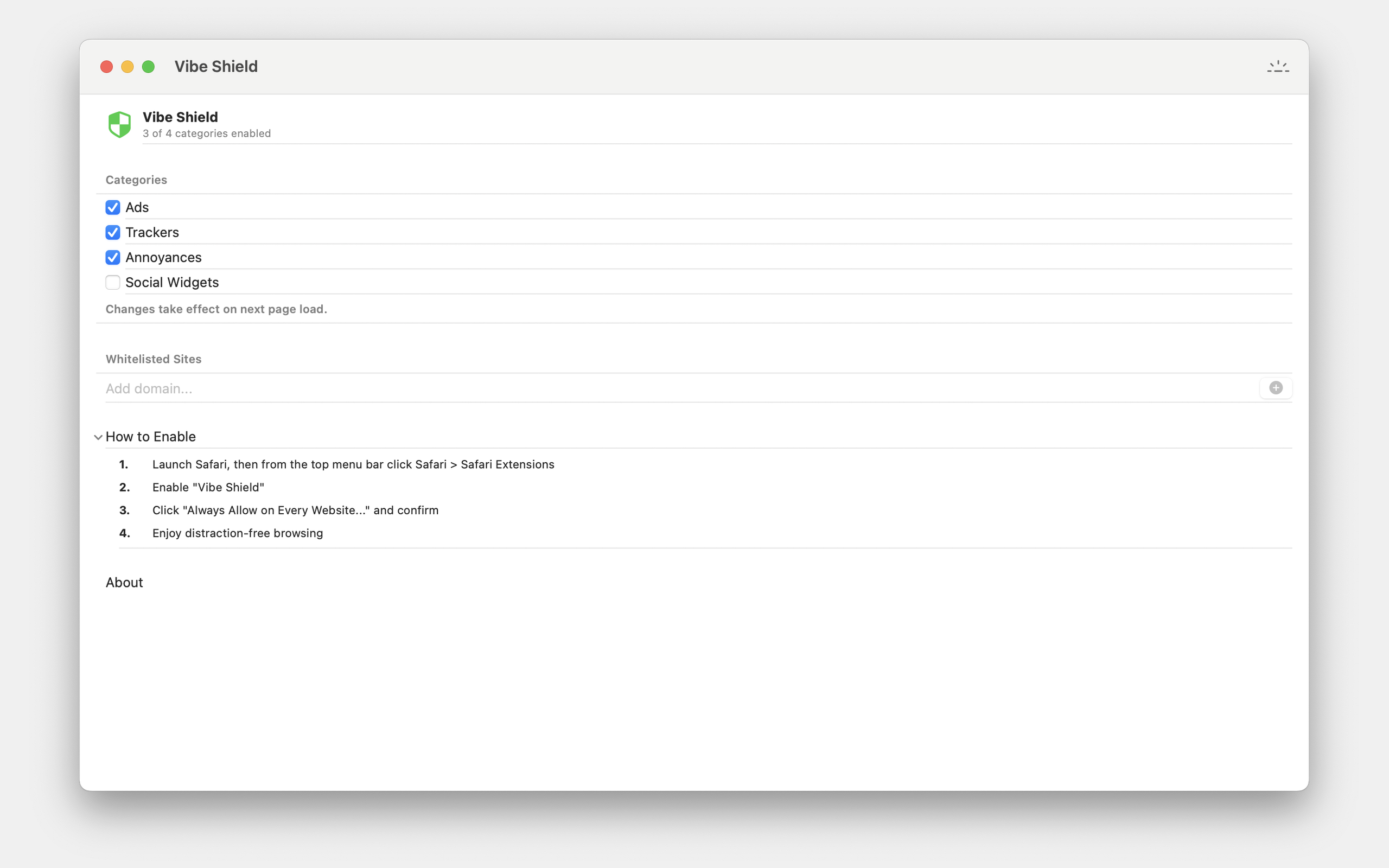Collapse the How to Enable section chevron
This screenshot has height=868, width=1389.
pos(98,437)
